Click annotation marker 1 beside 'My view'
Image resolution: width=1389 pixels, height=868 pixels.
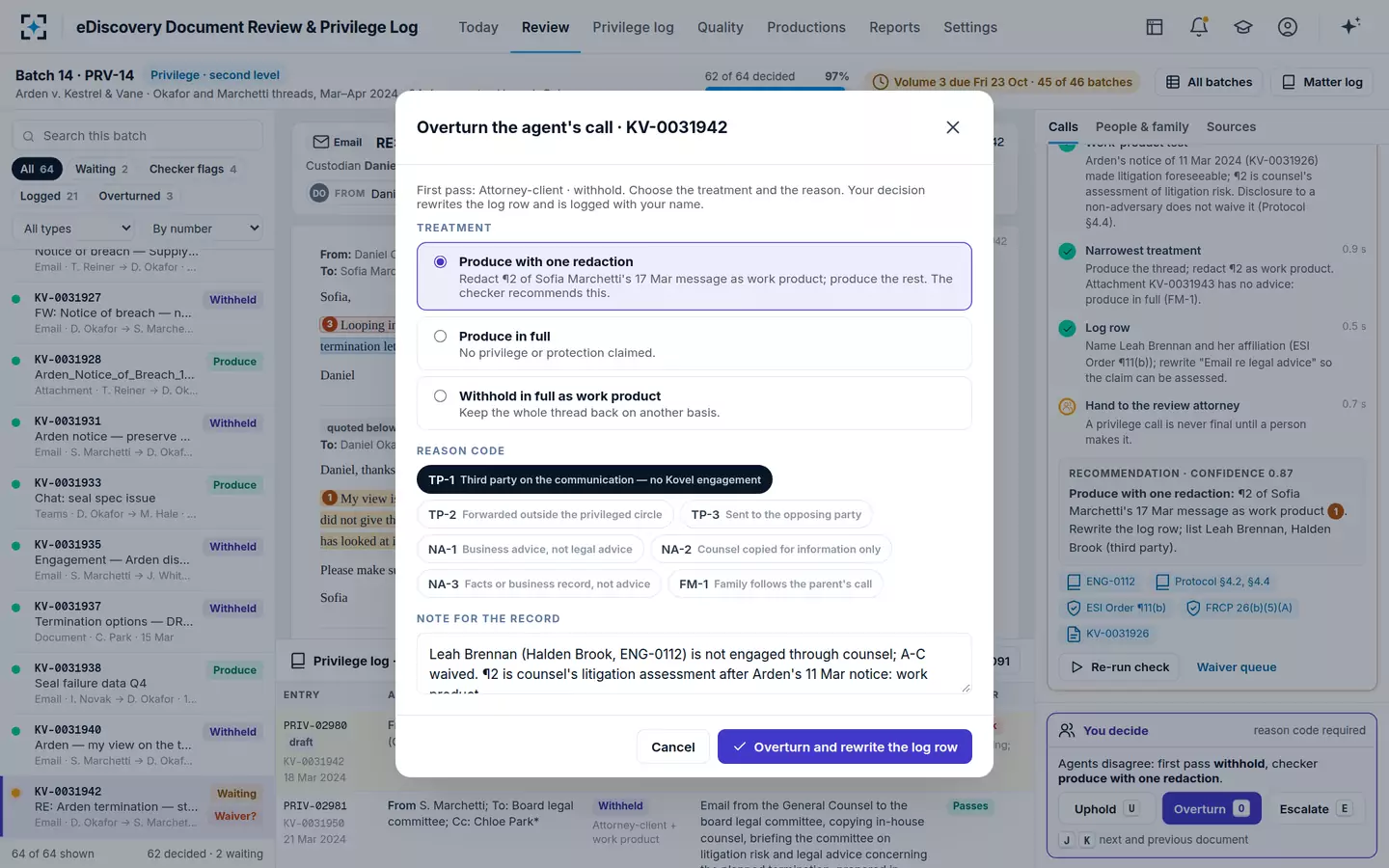pyautogui.click(x=329, y=498)
